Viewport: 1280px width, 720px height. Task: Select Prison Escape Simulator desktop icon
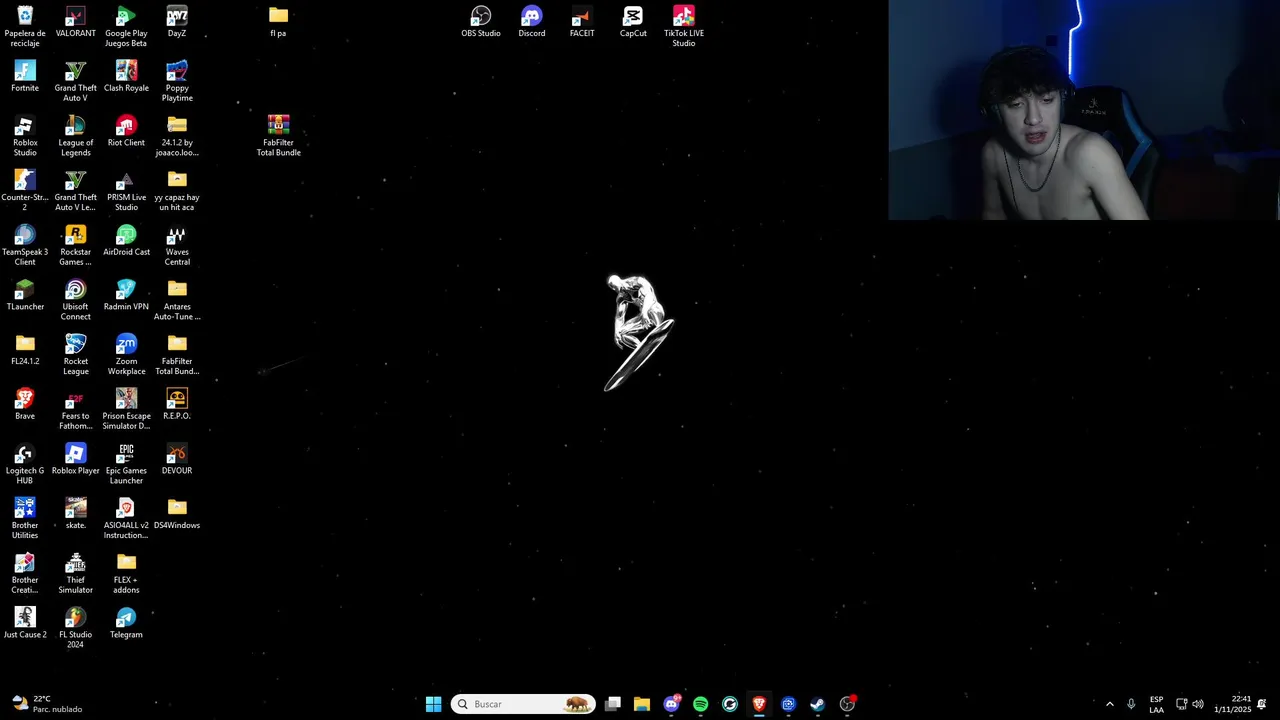pyautogui.click(x=126, y=409)
